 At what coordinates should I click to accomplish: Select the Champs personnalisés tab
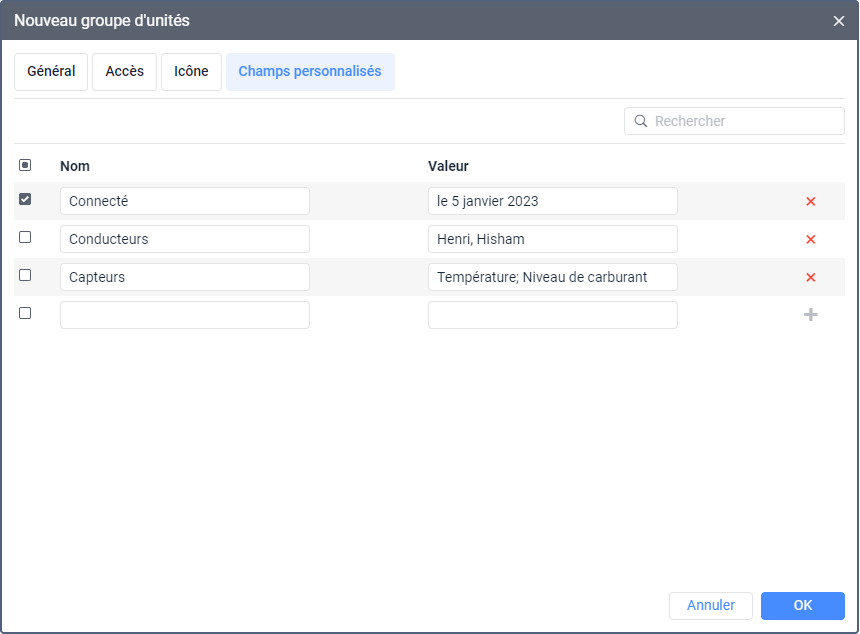point(310,72)
